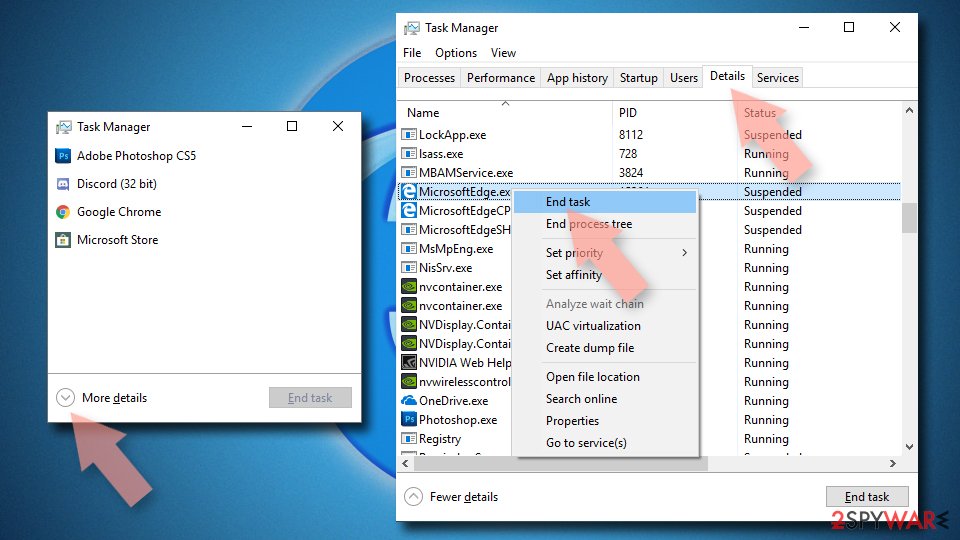Viewport: 960px width, 540px height.
Task: Click the MsMpEng.exe process icon
Action: pos(408,249)
